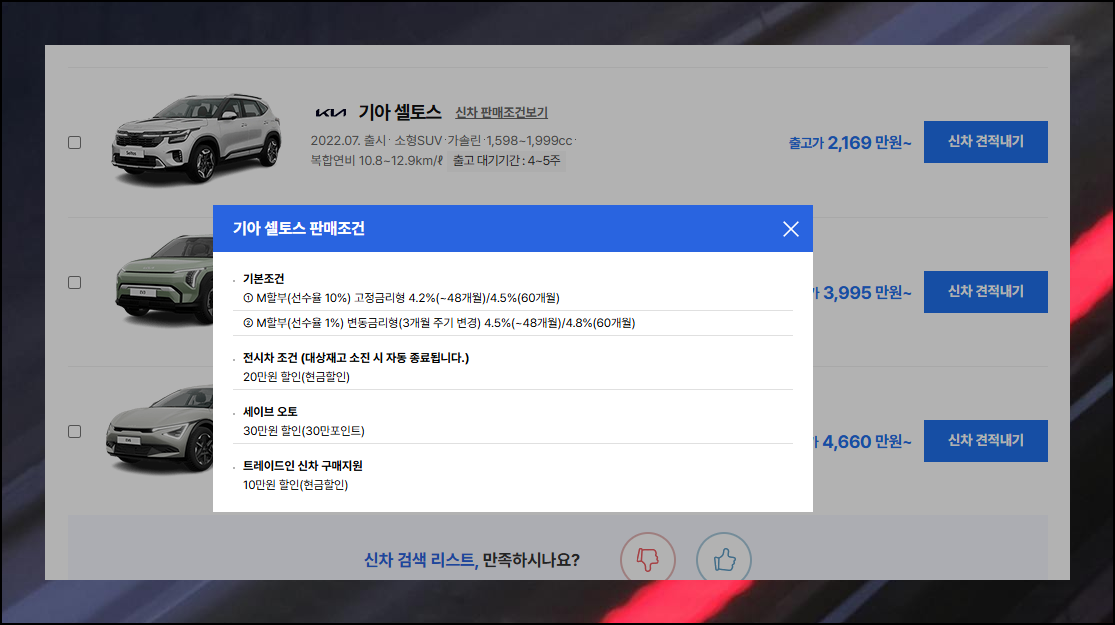Click the 2022.07. 출시 소형SUV spec line
Image resolution: width=1115 pixels, height=625 pixels.
coord(443,141)
